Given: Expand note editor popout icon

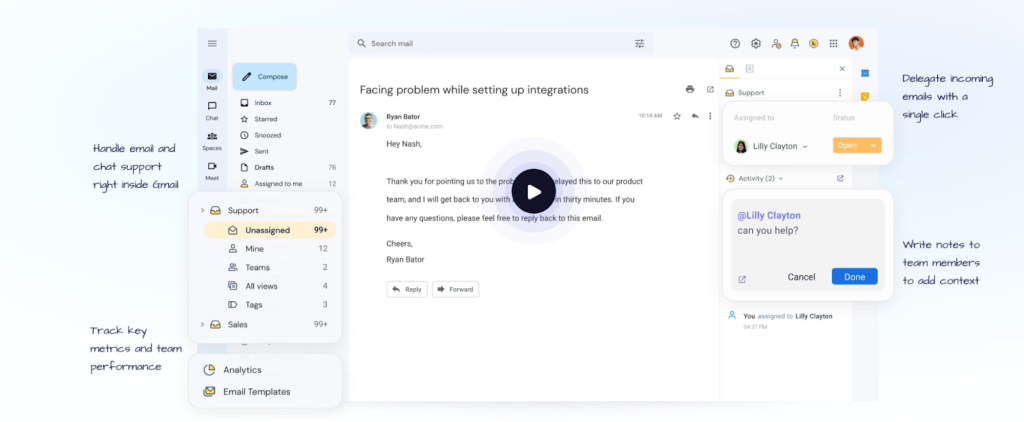Looking at the screenshot, I should pos(742,279).
